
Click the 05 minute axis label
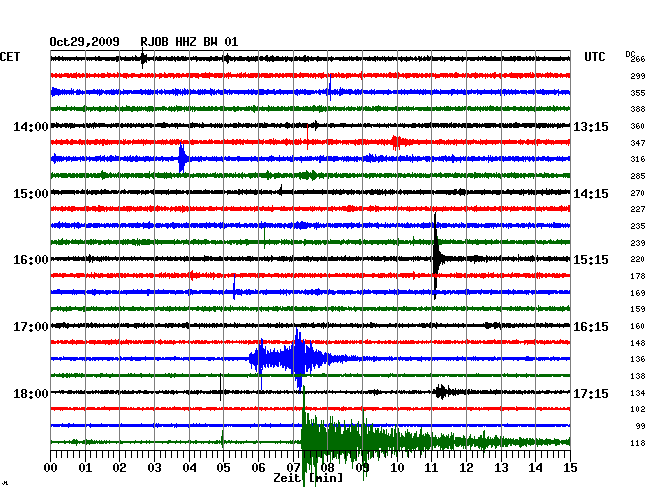pos(223,468)
